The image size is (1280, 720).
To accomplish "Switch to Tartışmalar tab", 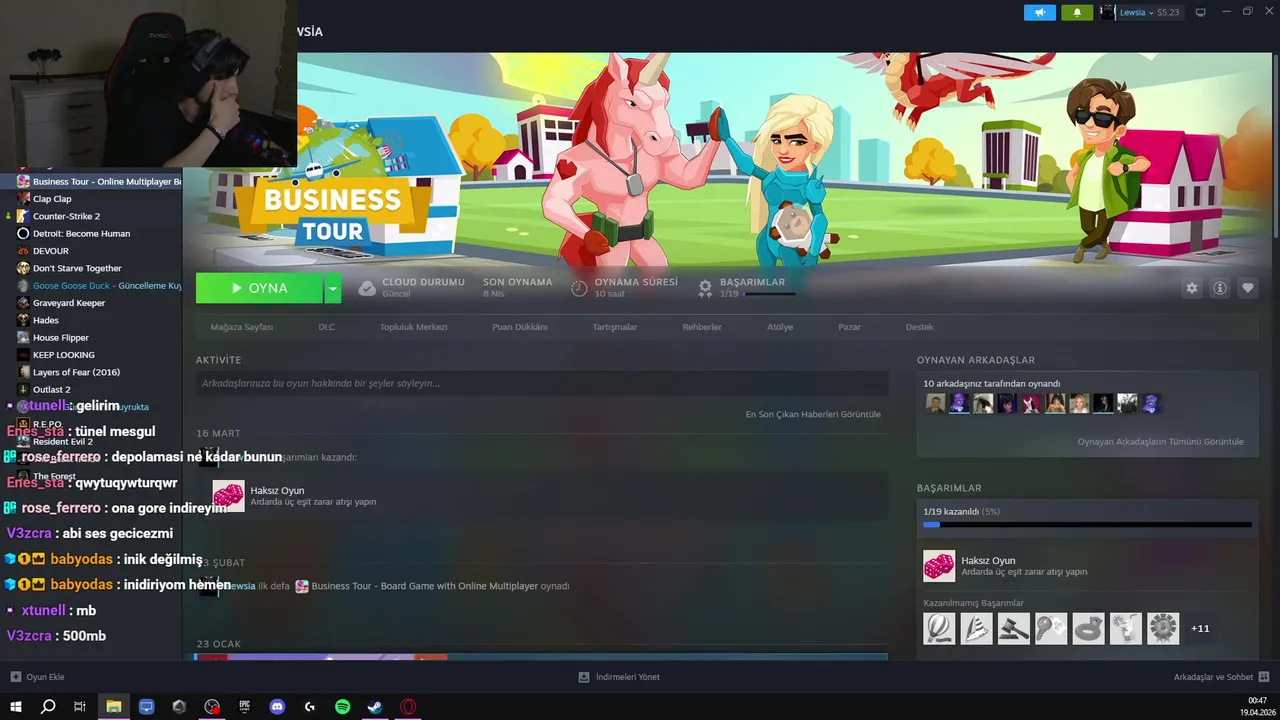I will [615, 327].
